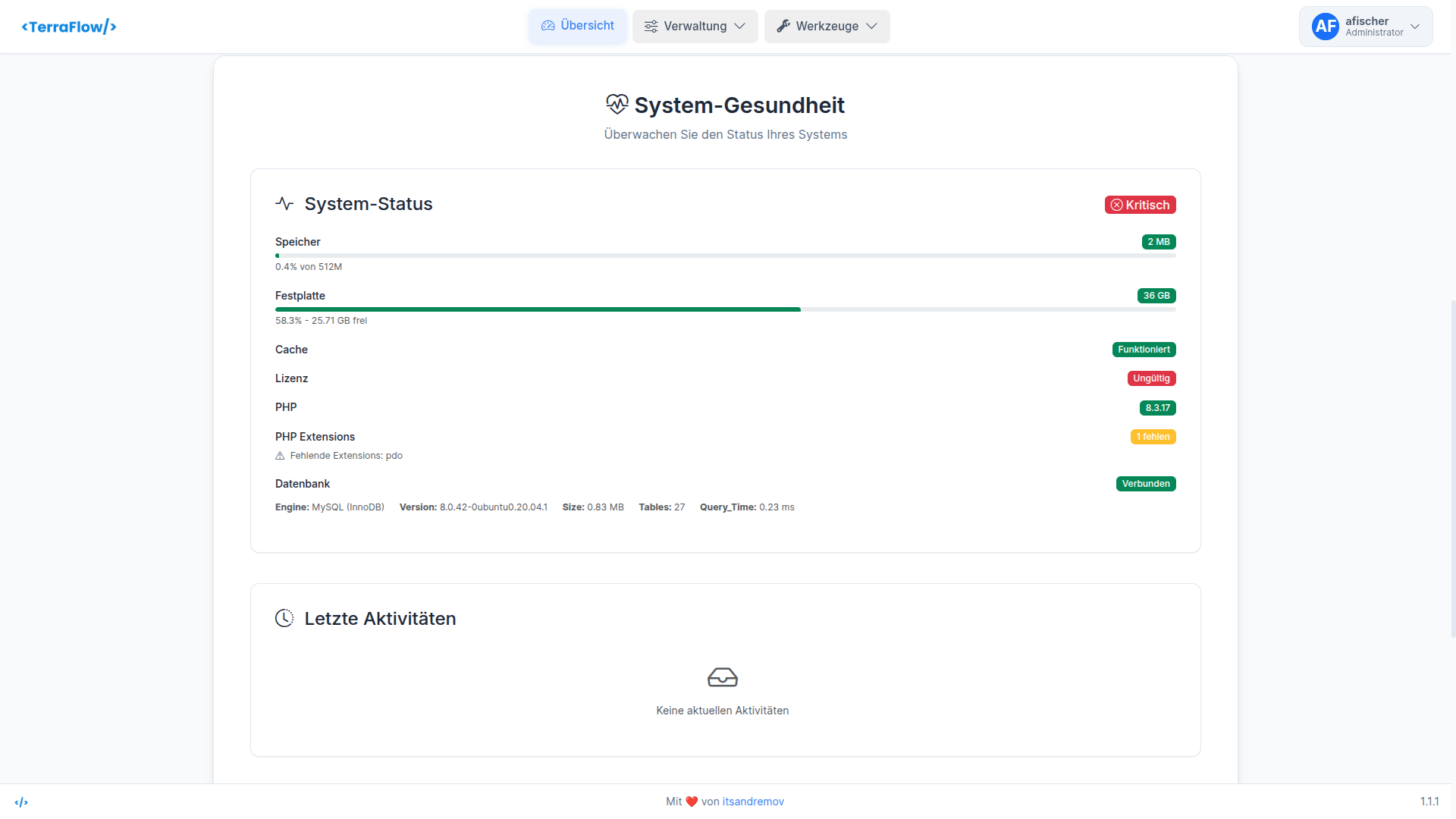Screen dimensions: 1456x819
Task: Click the AF avatar circle
Action: point(1325,26)
